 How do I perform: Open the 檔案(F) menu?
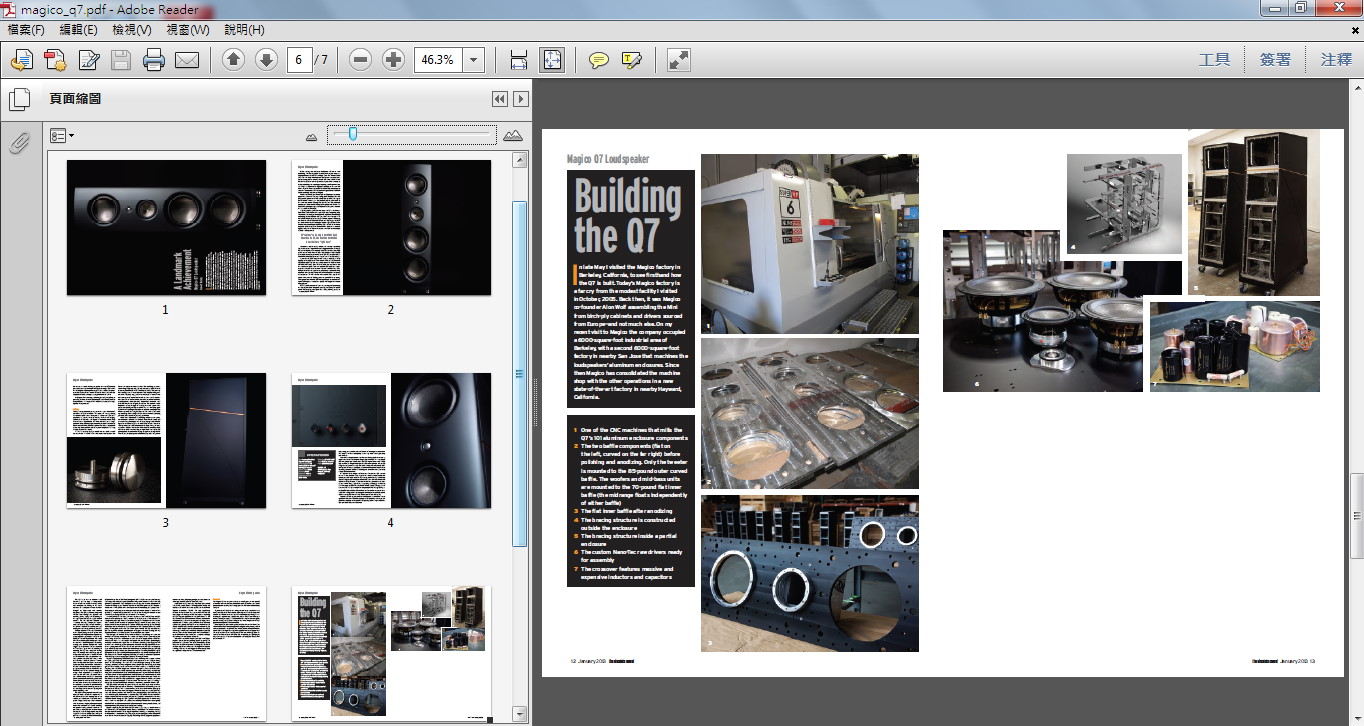pos(26,30)
